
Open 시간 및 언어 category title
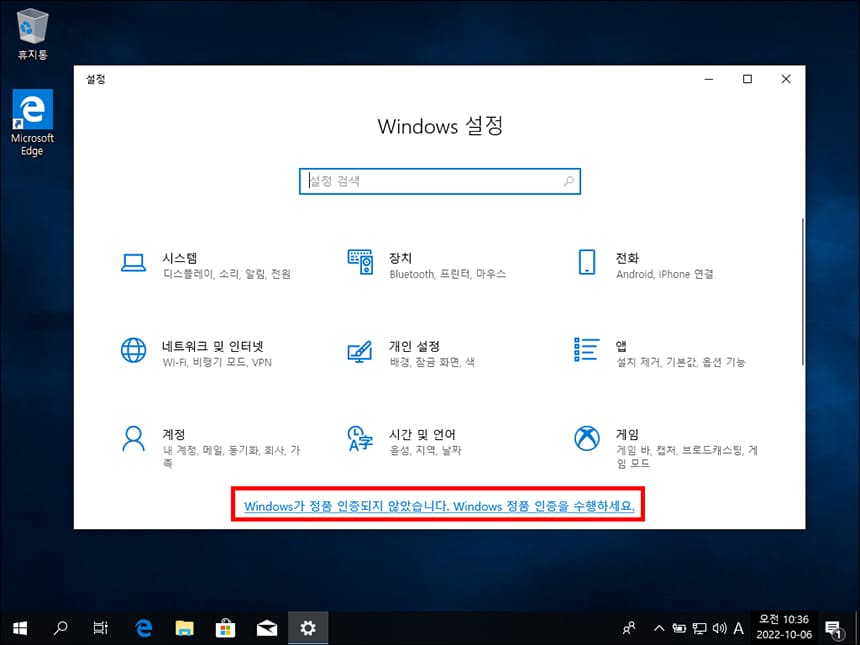tap(422, 434)
